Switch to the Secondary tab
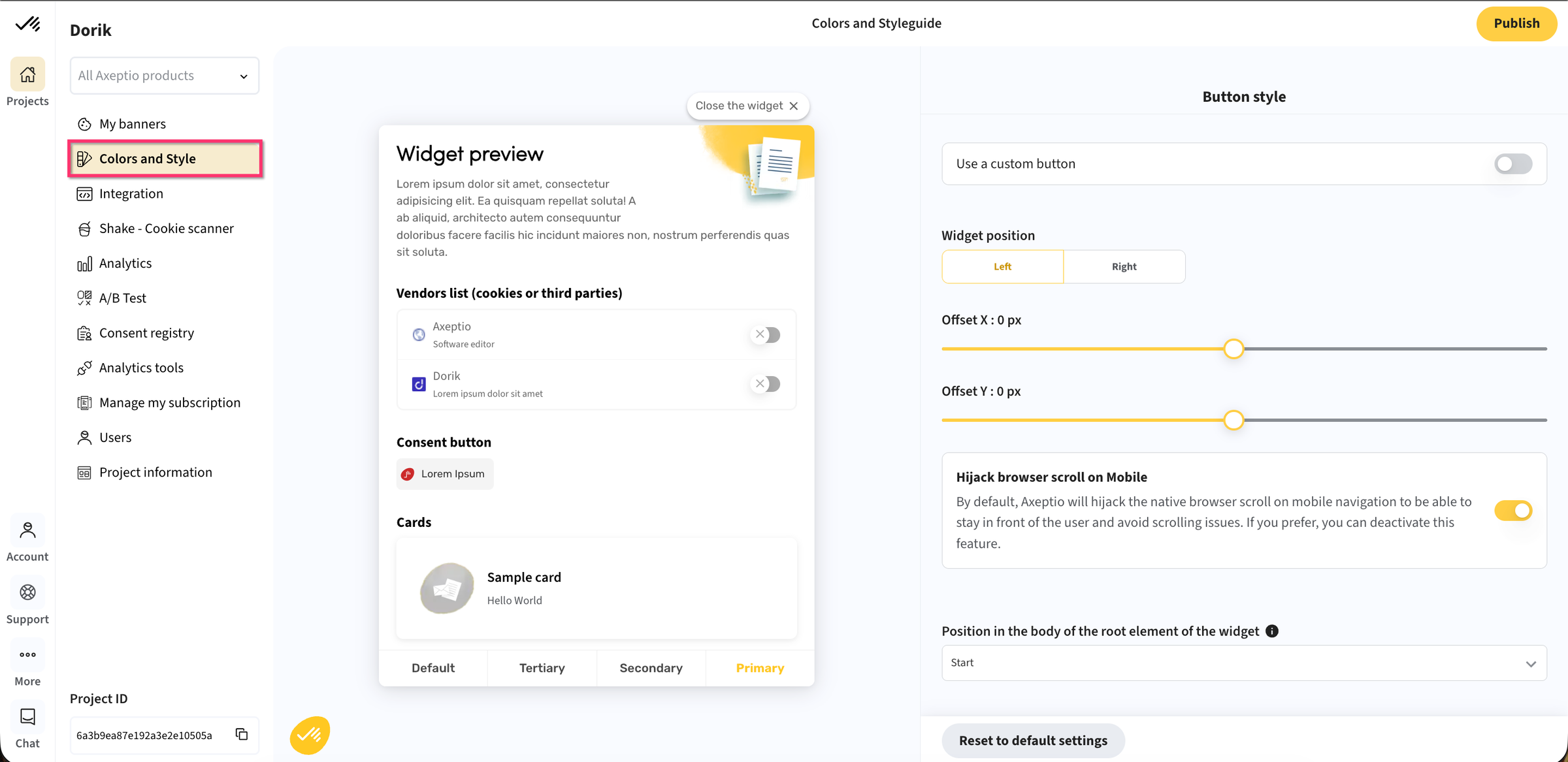Viewport: 1568px width, 762px height. (x=651, y=668)
